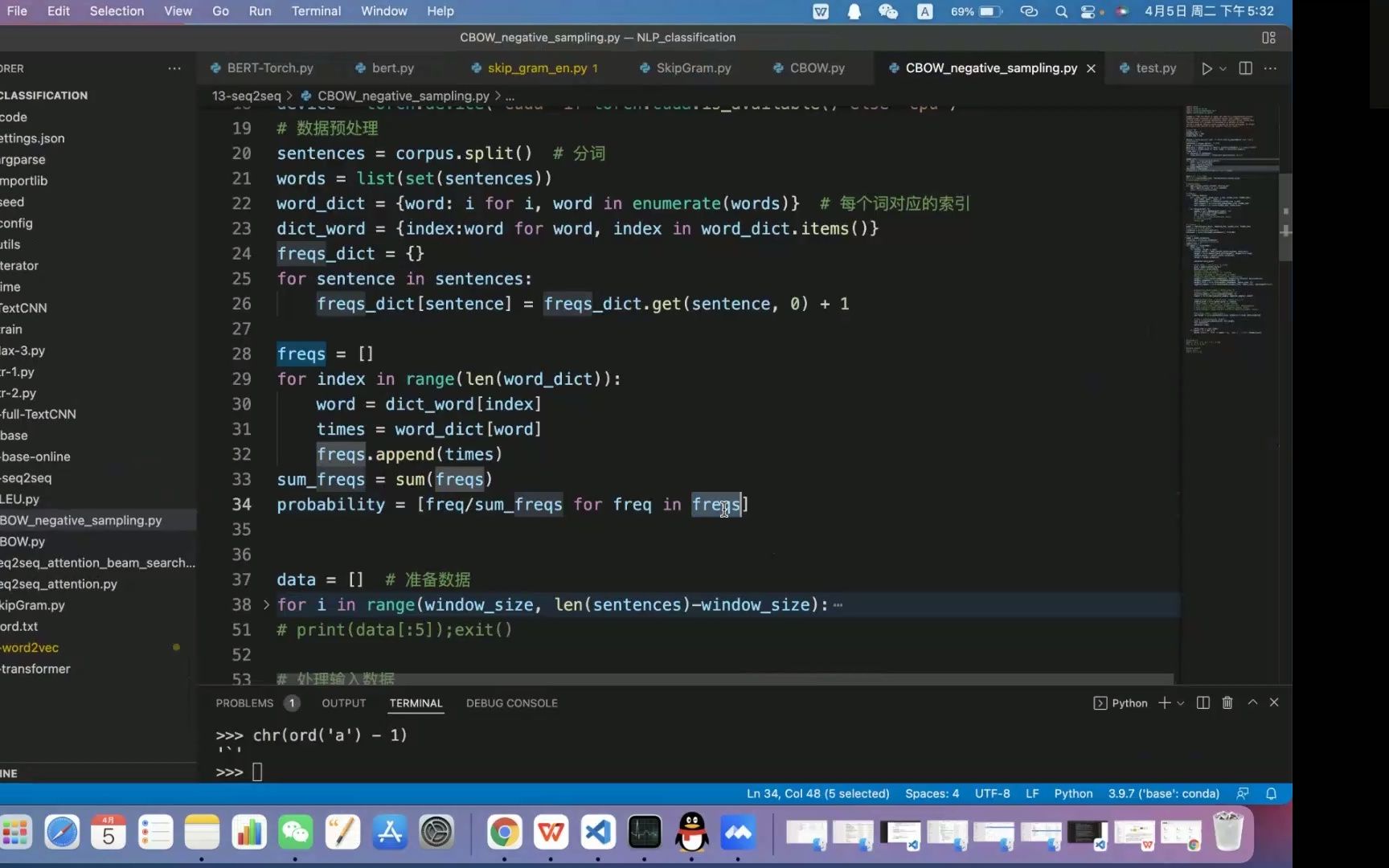1389x868 pixels.
Task: Maximize the panel with chevron up
Action: 1252,702
